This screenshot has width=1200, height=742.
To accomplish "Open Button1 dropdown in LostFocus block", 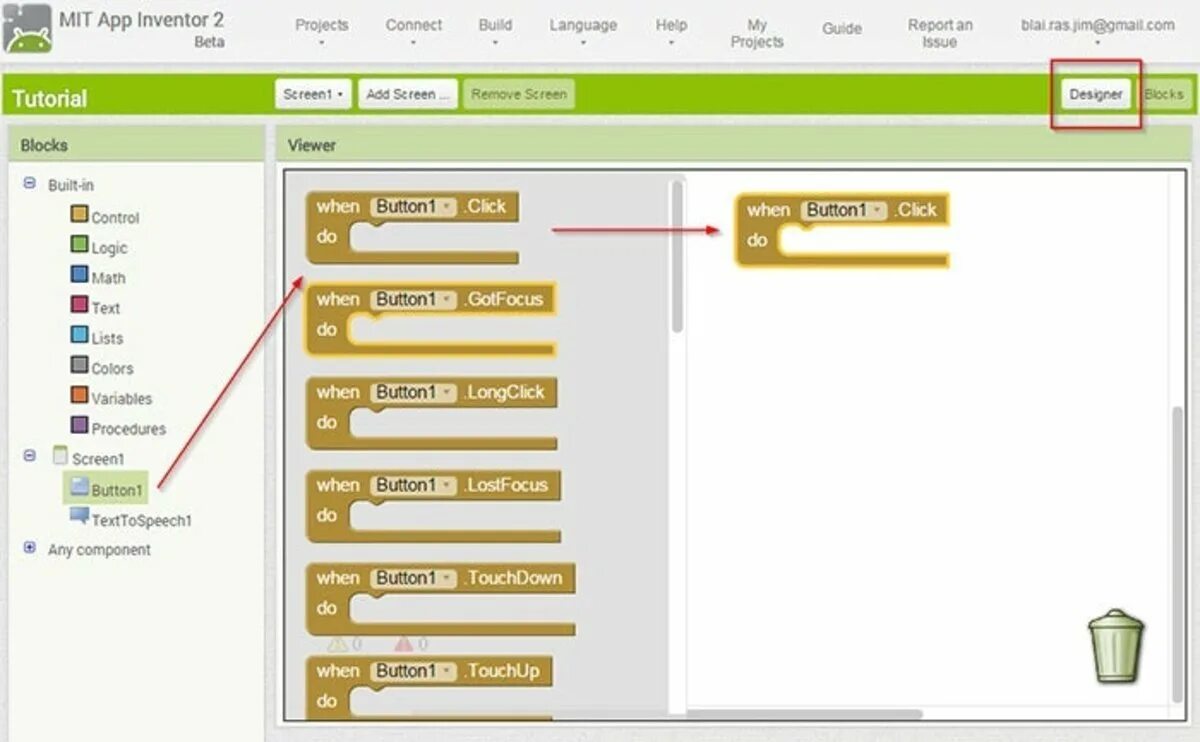I will [413, 485].
